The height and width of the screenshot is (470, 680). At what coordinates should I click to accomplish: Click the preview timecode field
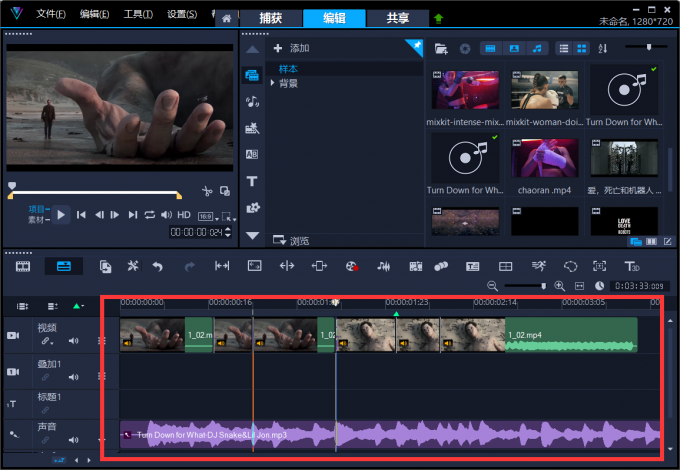coord(196,232)
